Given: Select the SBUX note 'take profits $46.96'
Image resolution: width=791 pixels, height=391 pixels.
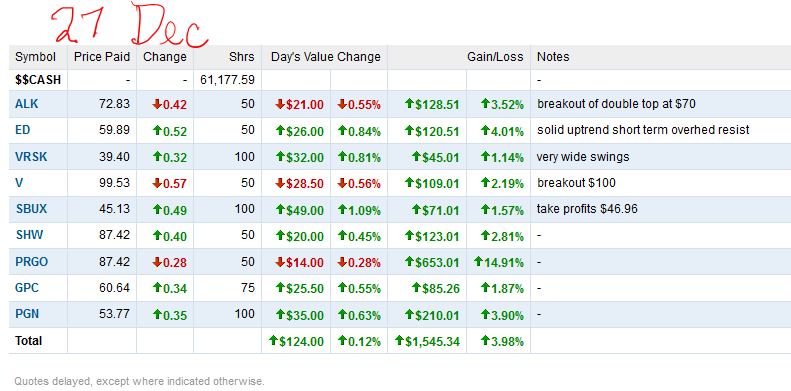Looking at the screenshot, I should 587,209.
